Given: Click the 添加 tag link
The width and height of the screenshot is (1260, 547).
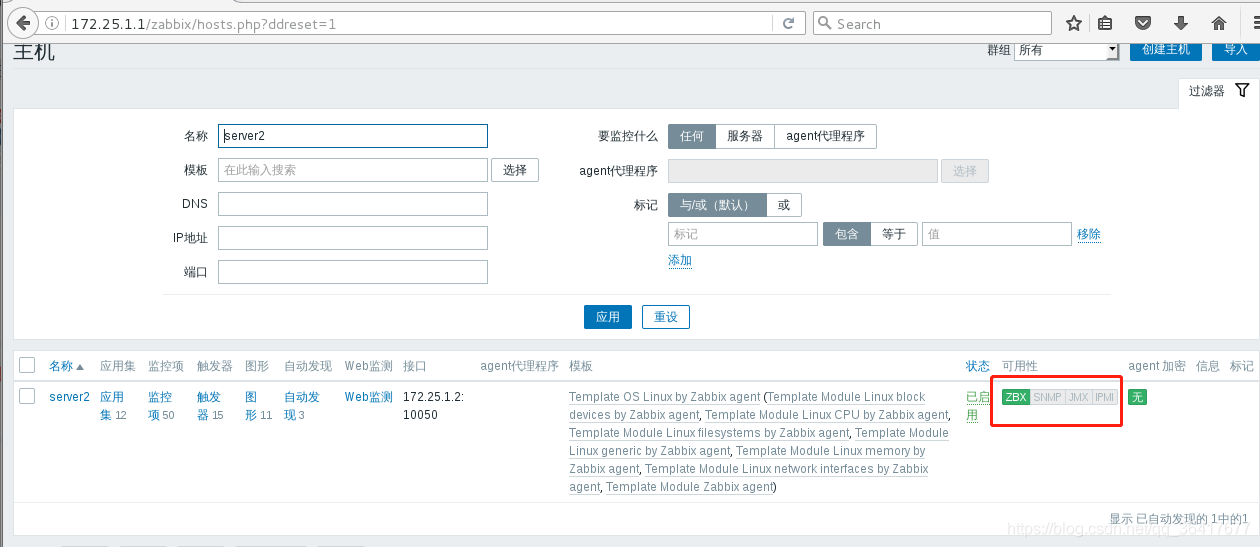Looking at the screenshot, I should coord(680,260).
